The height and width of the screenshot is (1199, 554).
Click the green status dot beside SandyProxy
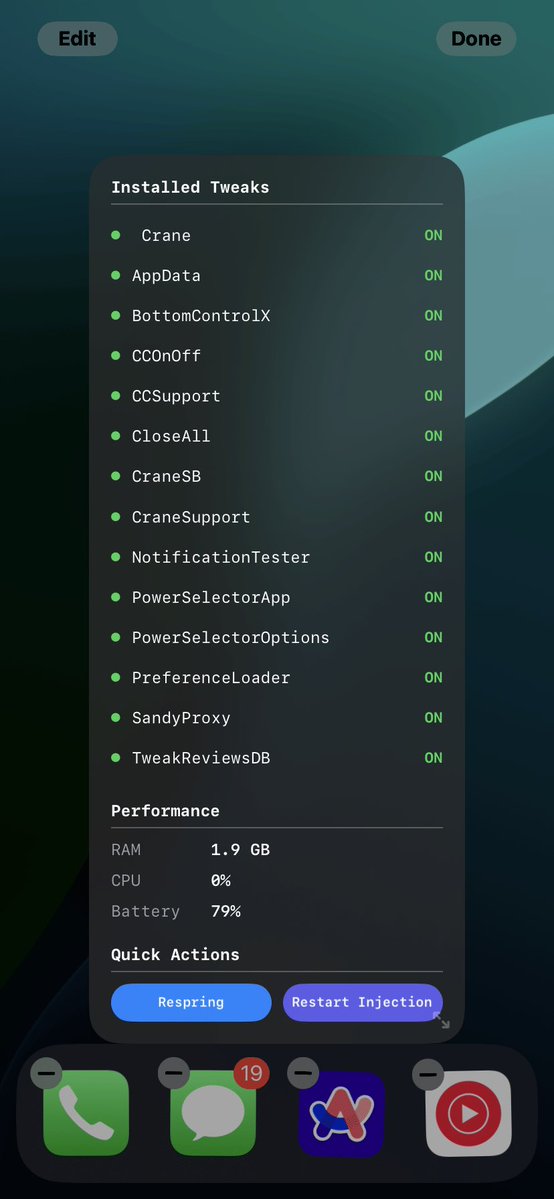116,717
